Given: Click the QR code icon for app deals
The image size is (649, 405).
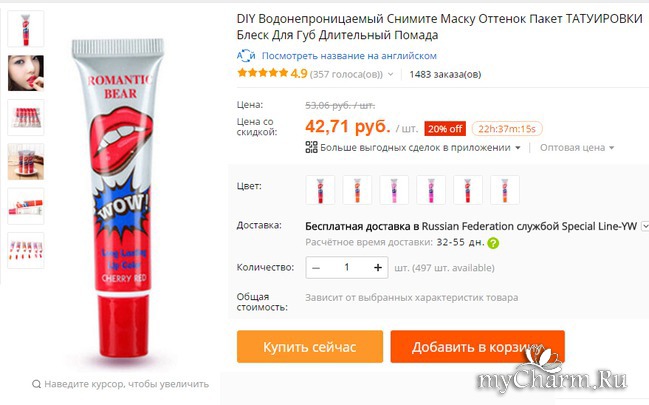Looking at the screenshot, I should (x=311, y=147).
